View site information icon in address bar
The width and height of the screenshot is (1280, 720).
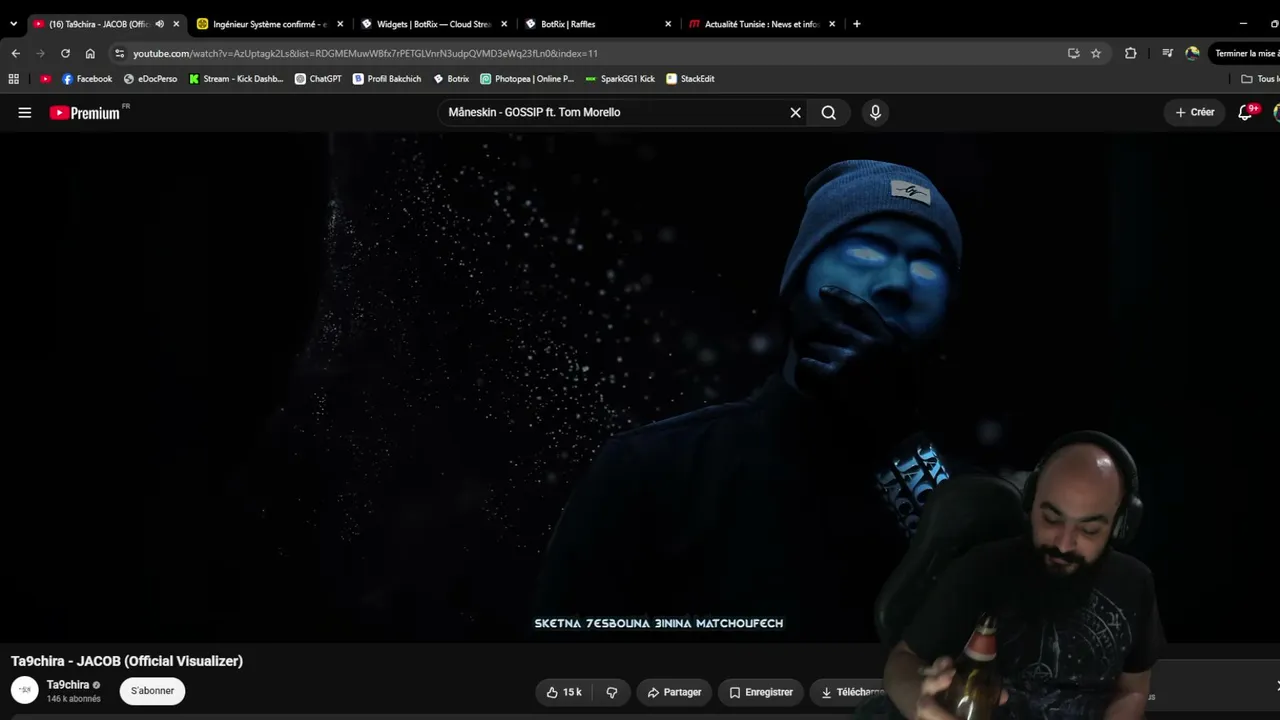tap(120, 53)
